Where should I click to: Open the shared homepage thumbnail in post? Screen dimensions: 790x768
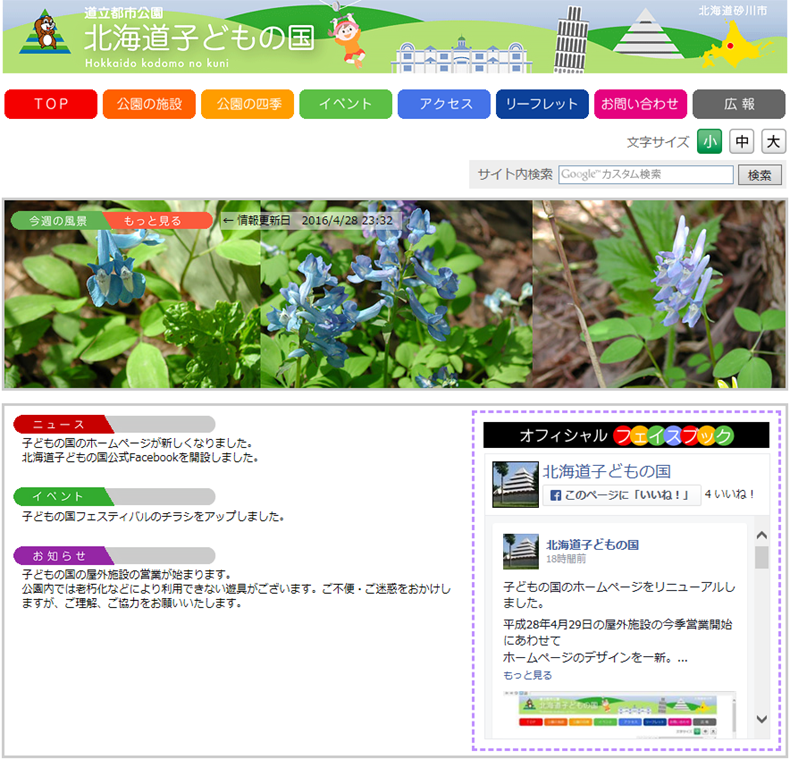coord(618,712)
